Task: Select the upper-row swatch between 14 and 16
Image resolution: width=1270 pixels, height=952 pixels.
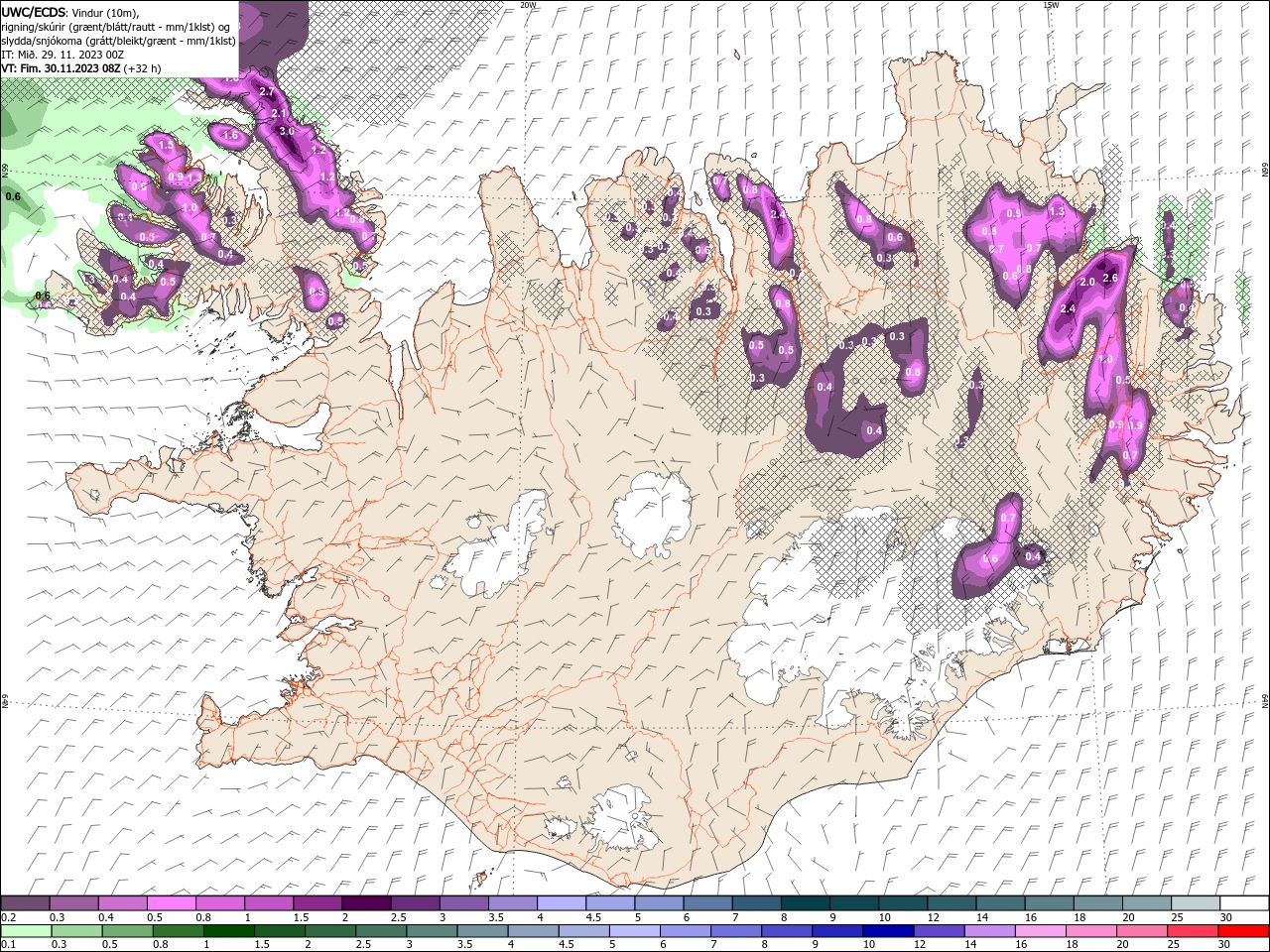Action: click(1000, 903)
